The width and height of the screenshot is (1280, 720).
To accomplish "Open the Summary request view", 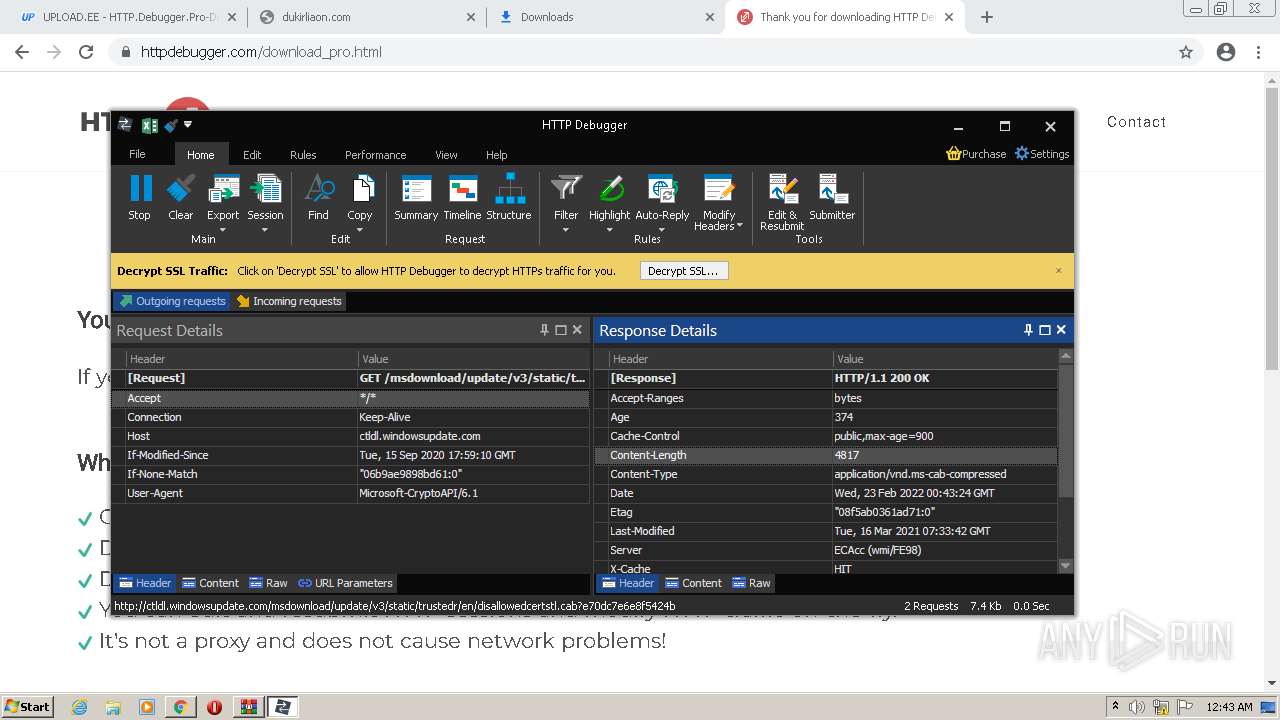I will click(x=416, y=197).
